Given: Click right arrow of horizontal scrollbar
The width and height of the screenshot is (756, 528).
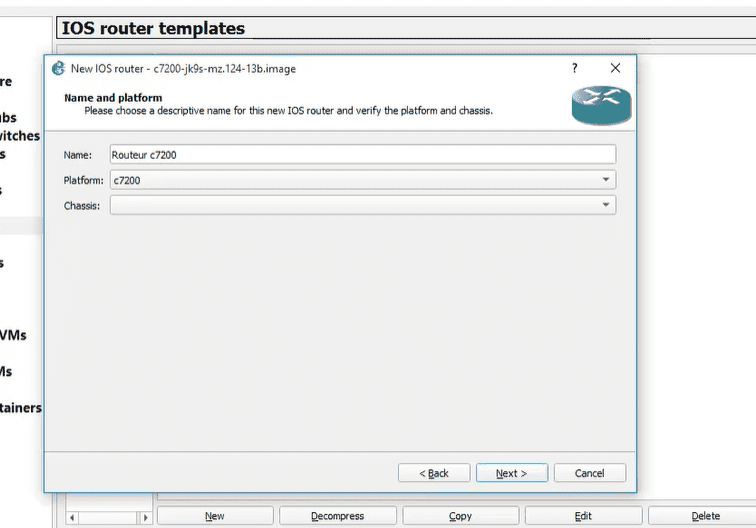Looking at the screenshot, I should (146, 518).
